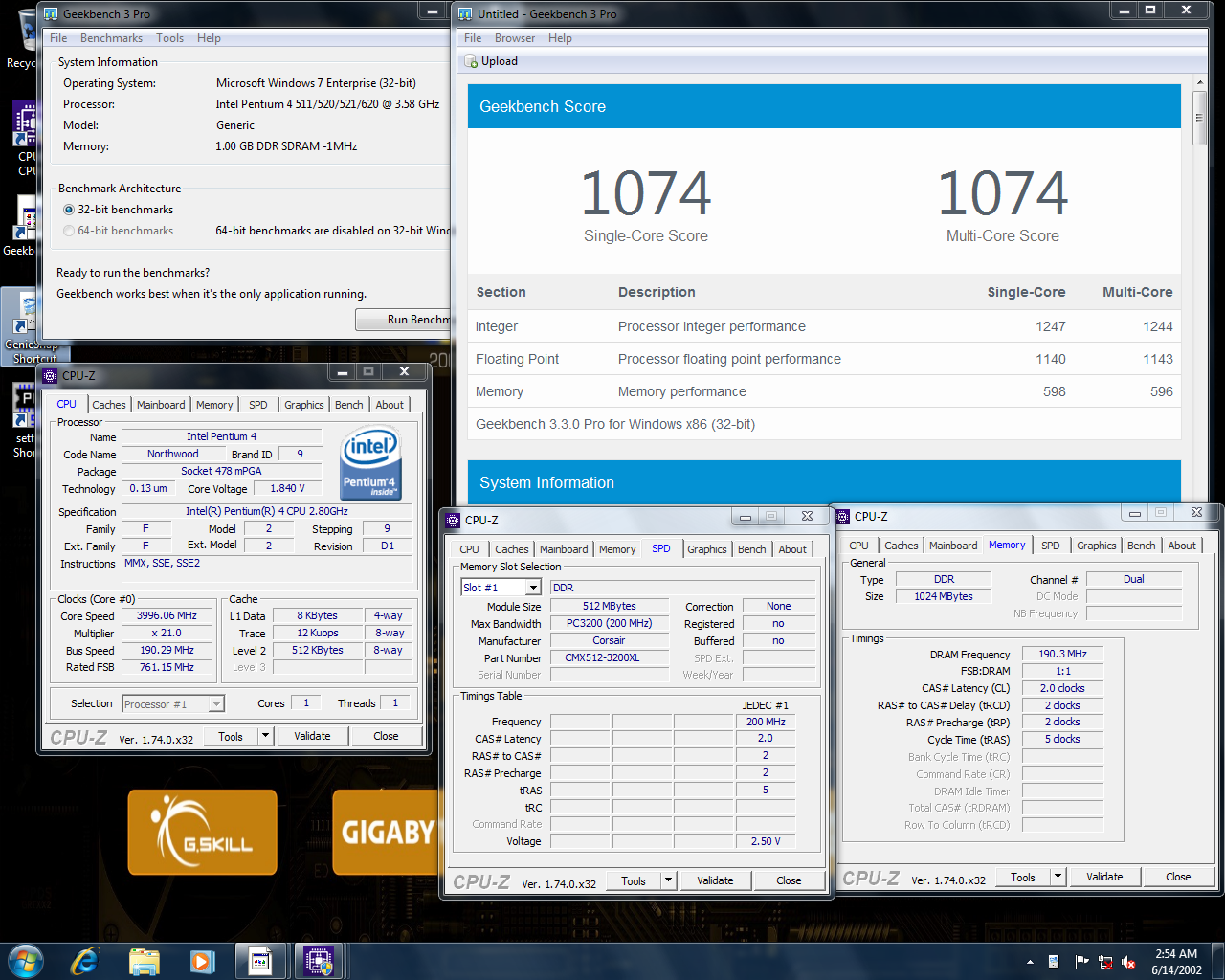Screen dimensions: 1225x980
Task: Click Validate in Memory CPU-Z window
Action: (x=1104, y=877)
